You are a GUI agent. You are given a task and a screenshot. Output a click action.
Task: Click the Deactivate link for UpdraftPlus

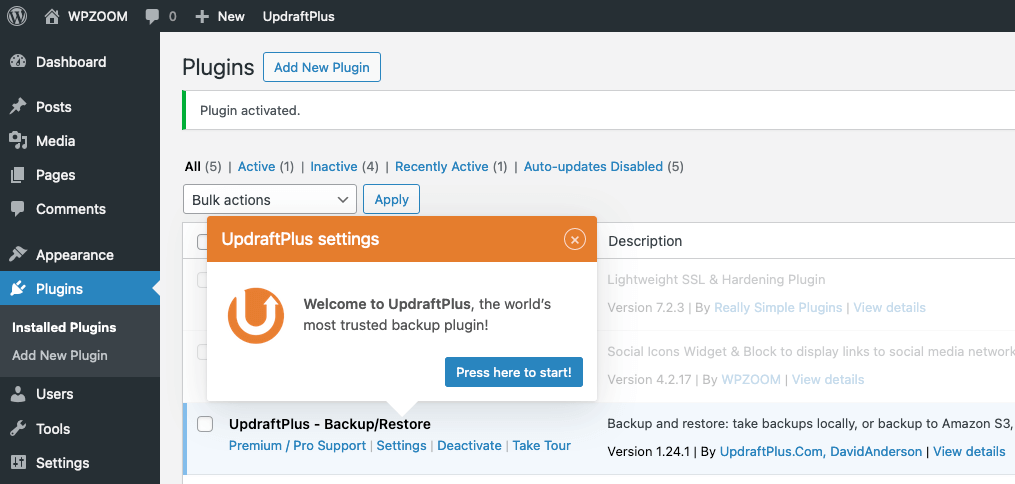click(469, 445)
